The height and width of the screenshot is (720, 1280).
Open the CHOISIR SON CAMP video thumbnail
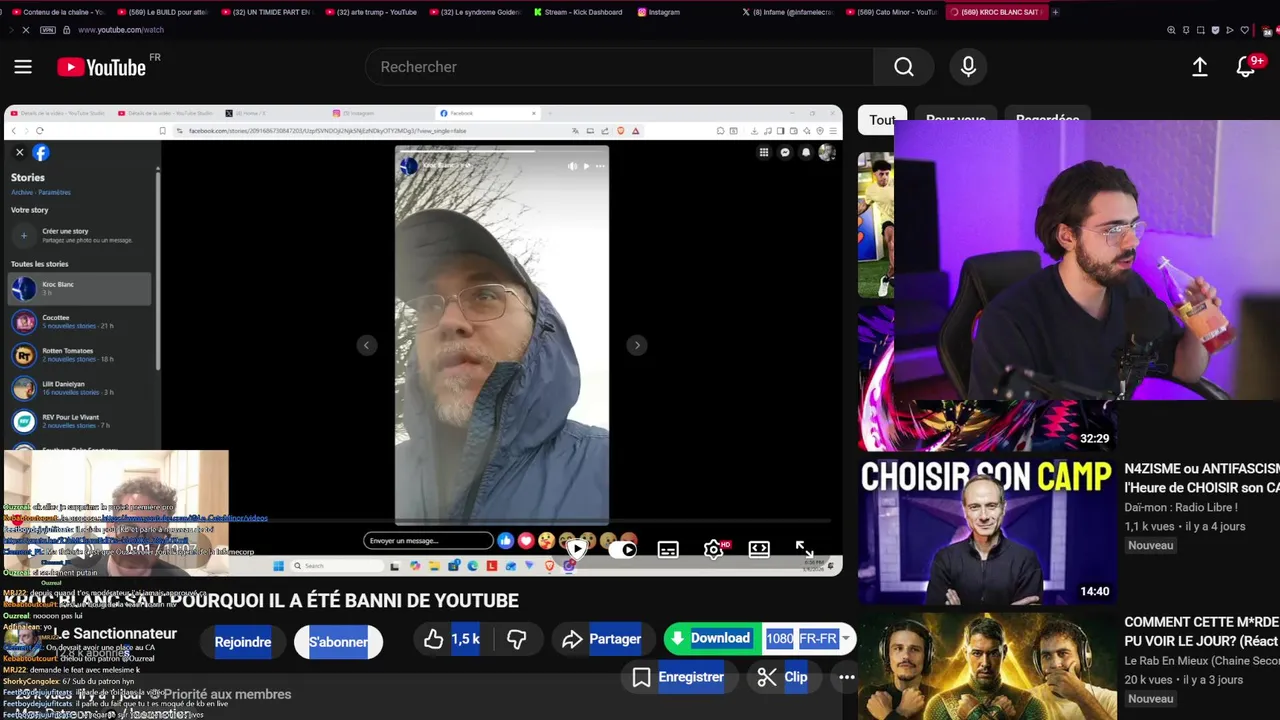(x=986, y=531)
